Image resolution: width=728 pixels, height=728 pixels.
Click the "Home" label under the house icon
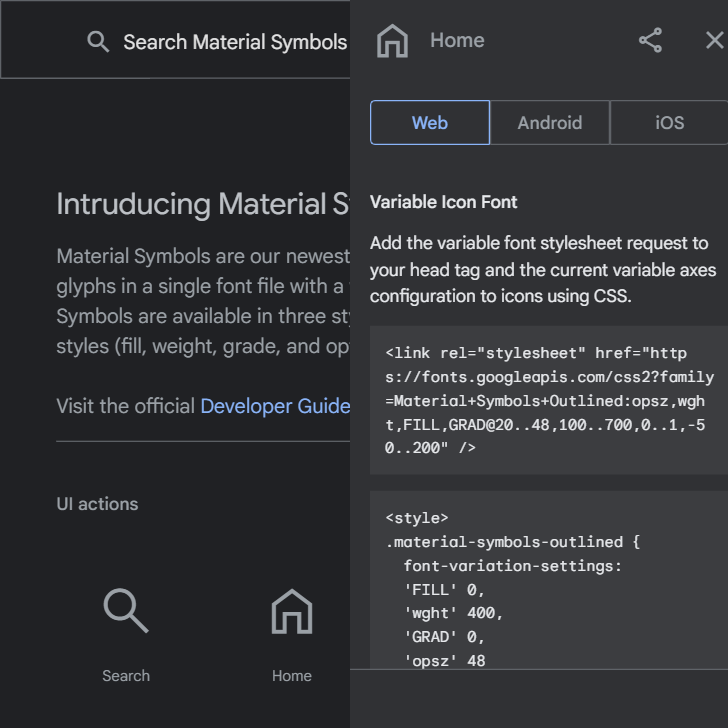tap(292, 676)
